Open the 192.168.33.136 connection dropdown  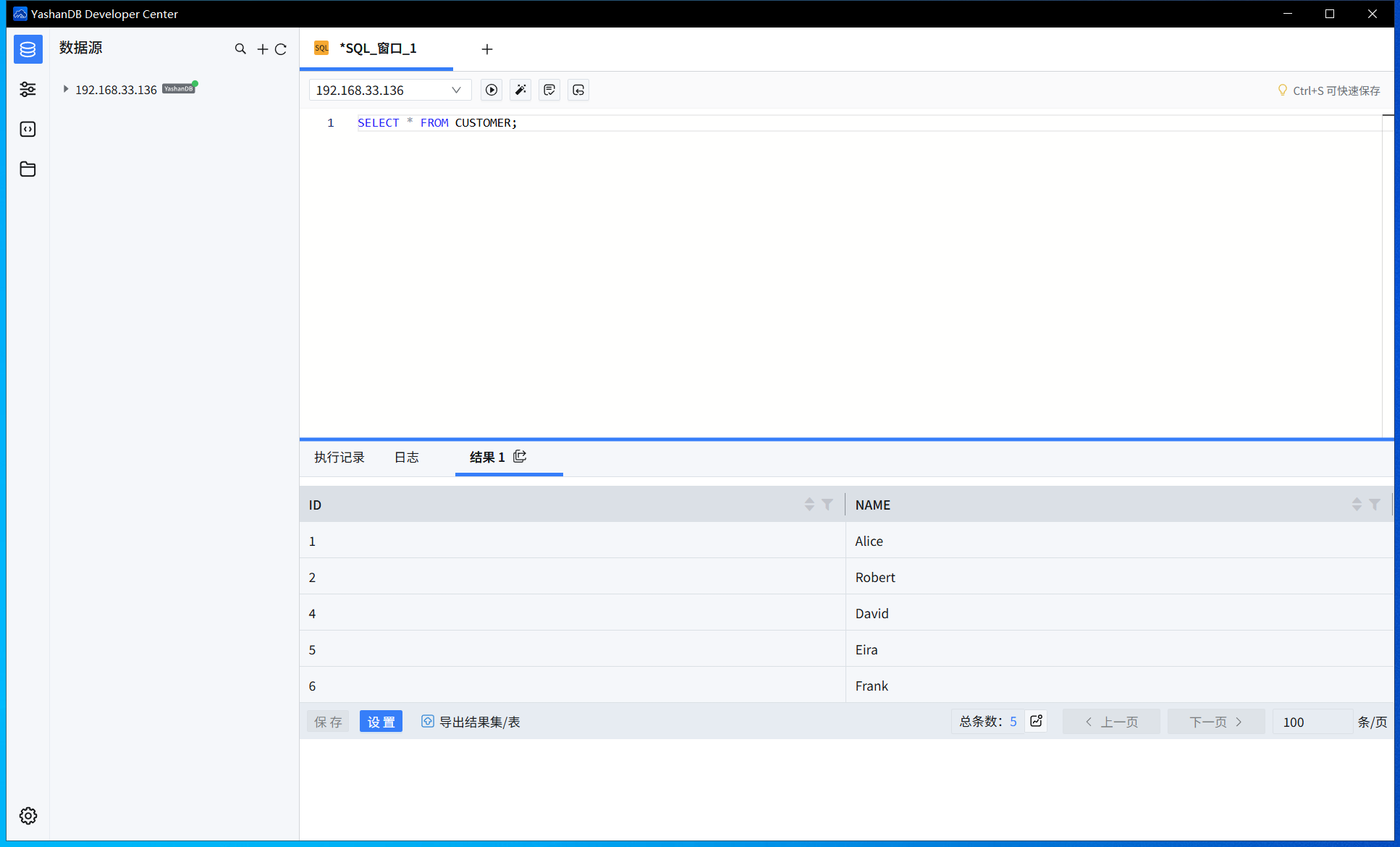coord(389,90)
